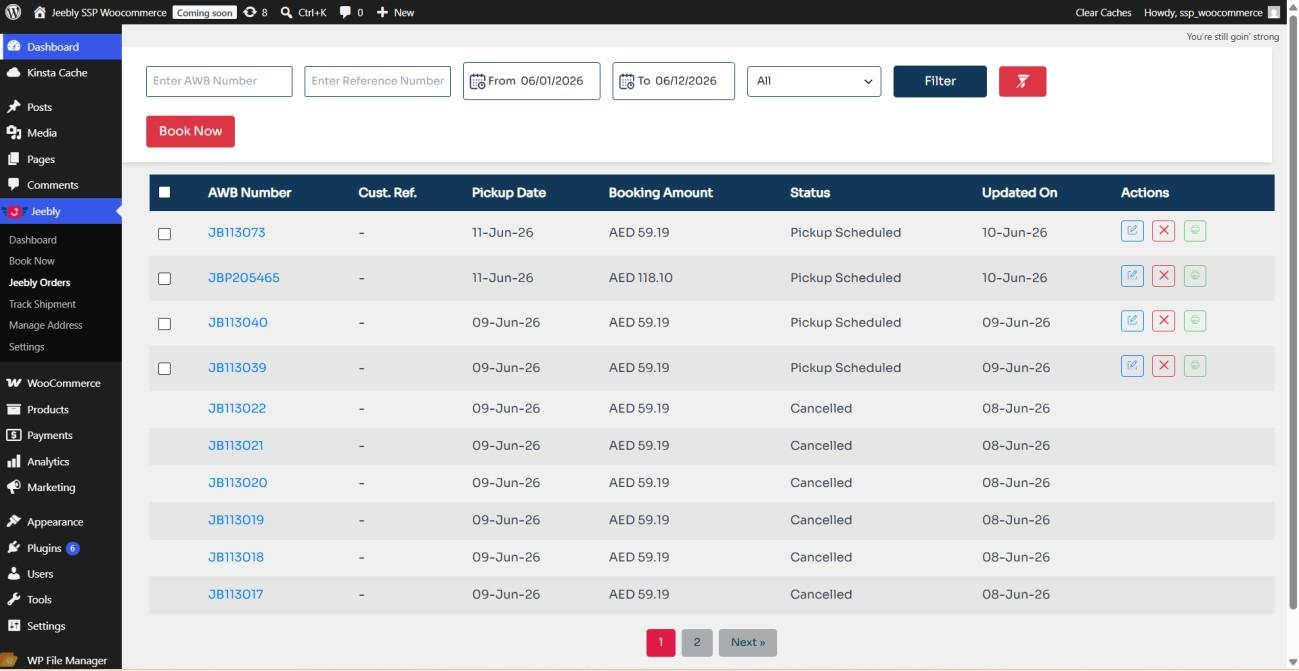Screen dimensions: 1299x671
Task: Check the box for JB113073
Action: click(165, 233)
